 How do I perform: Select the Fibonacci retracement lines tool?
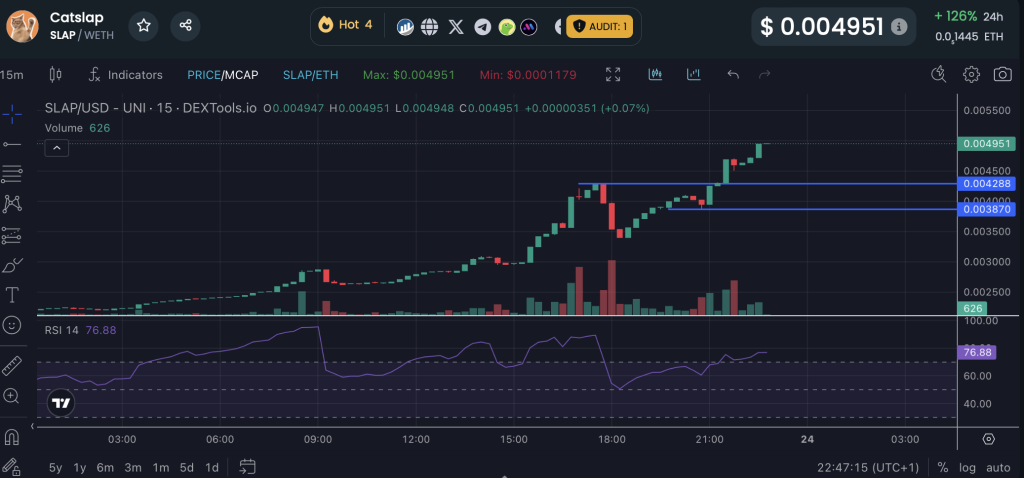pyautogui.click(x=12, y=174)
